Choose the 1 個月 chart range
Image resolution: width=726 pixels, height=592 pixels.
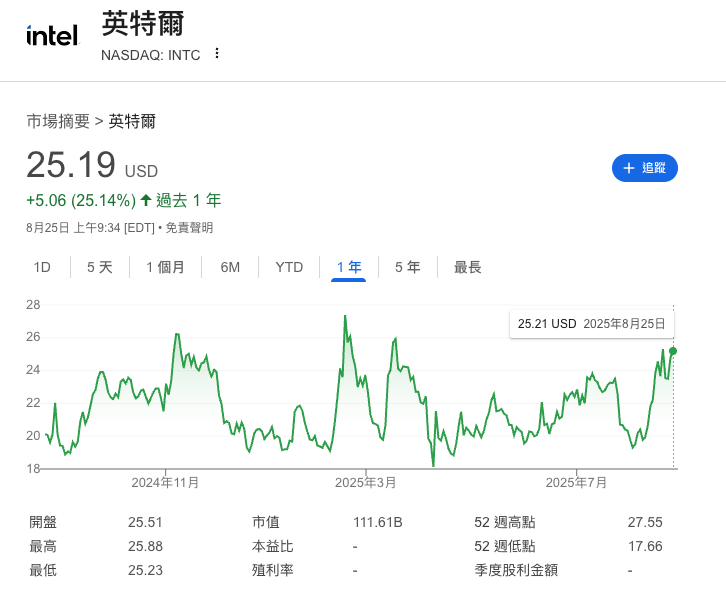point(165,267)
